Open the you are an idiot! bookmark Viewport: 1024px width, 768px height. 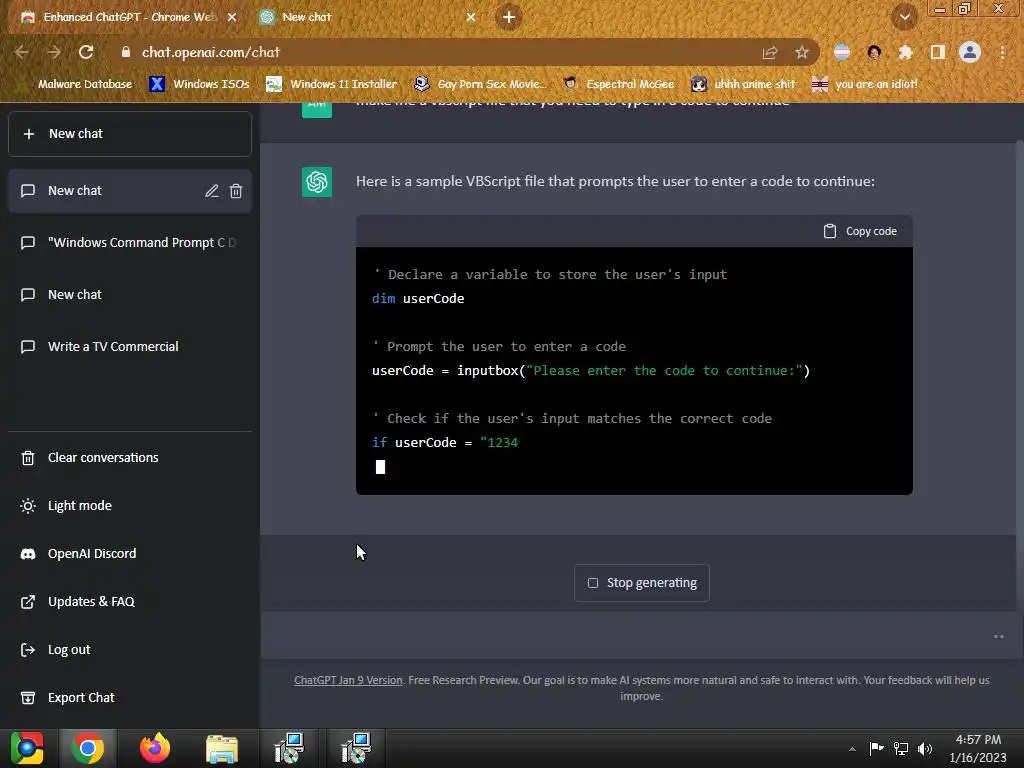(865, 84)
